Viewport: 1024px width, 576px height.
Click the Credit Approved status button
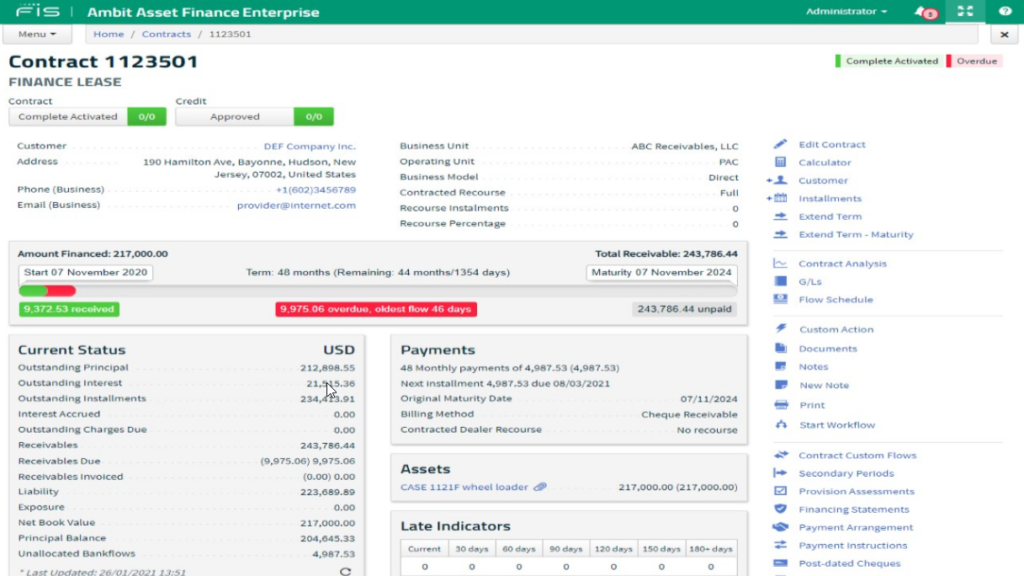(234, 116)
